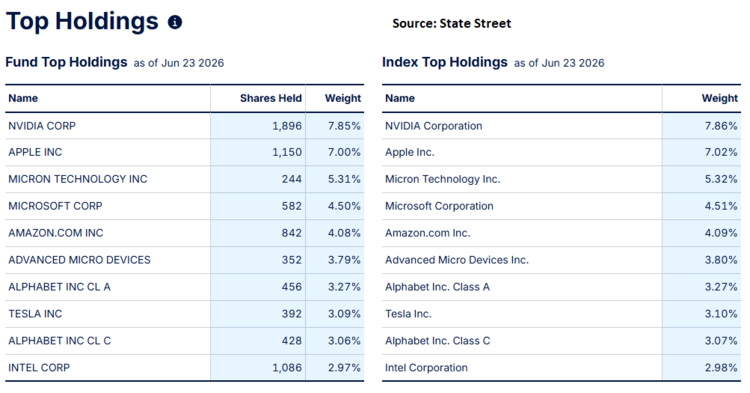Click shares held value 392
Screen dimensions: 750x393
292,314
